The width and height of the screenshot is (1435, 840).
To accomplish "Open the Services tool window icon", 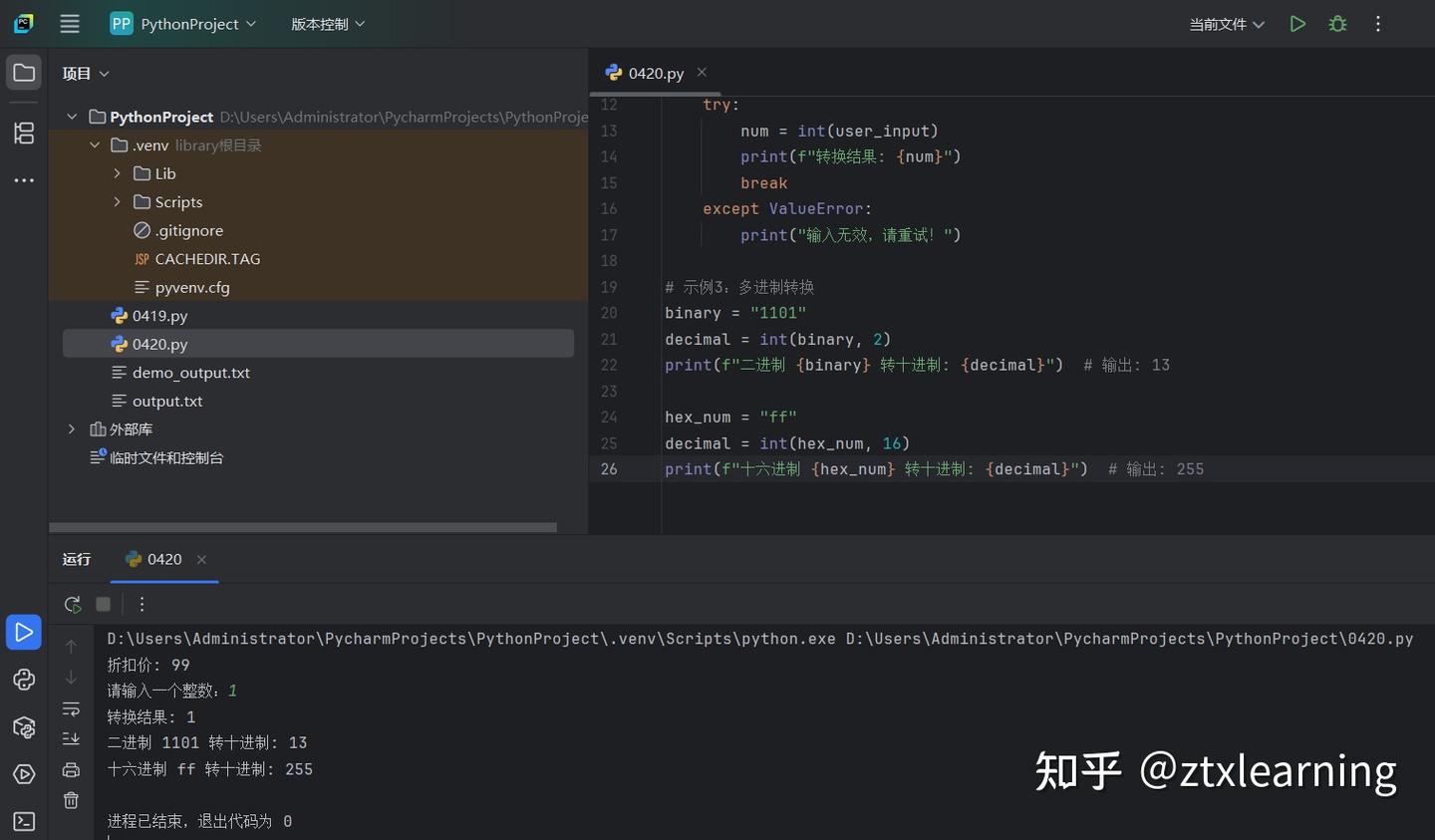I will click(24, 774).
